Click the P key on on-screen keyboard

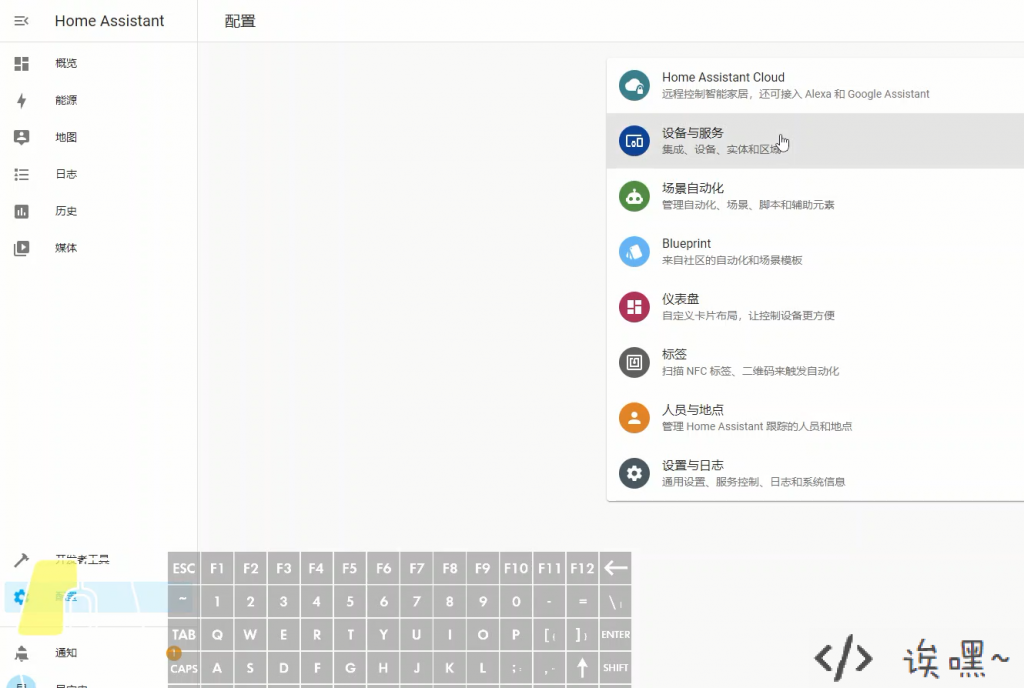pyautogui.click(x=516, y=634)
